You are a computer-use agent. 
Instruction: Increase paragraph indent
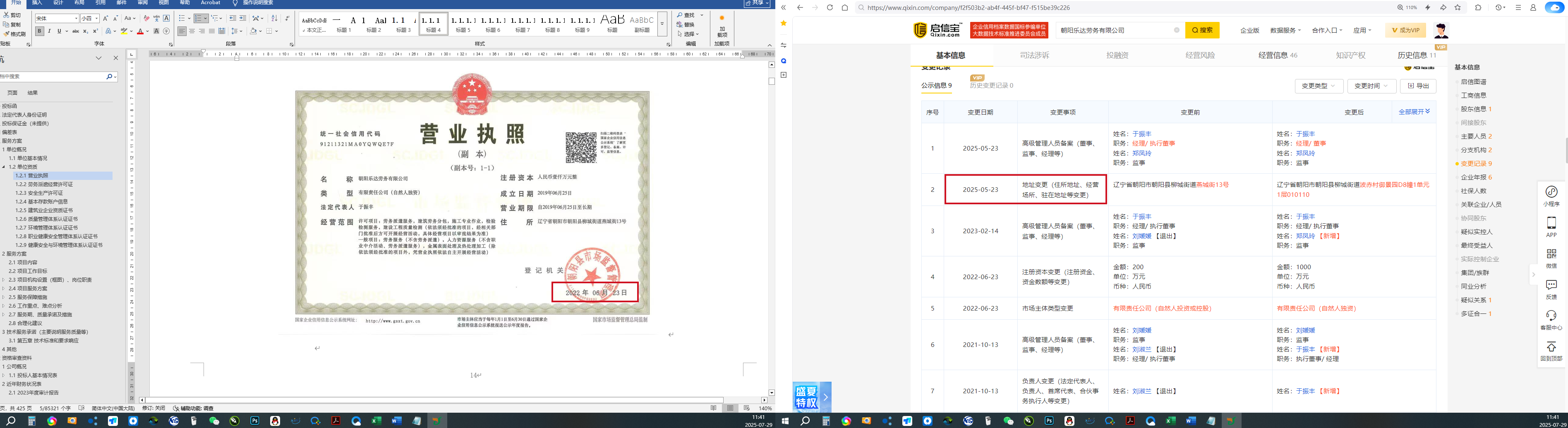coord(243,19)
